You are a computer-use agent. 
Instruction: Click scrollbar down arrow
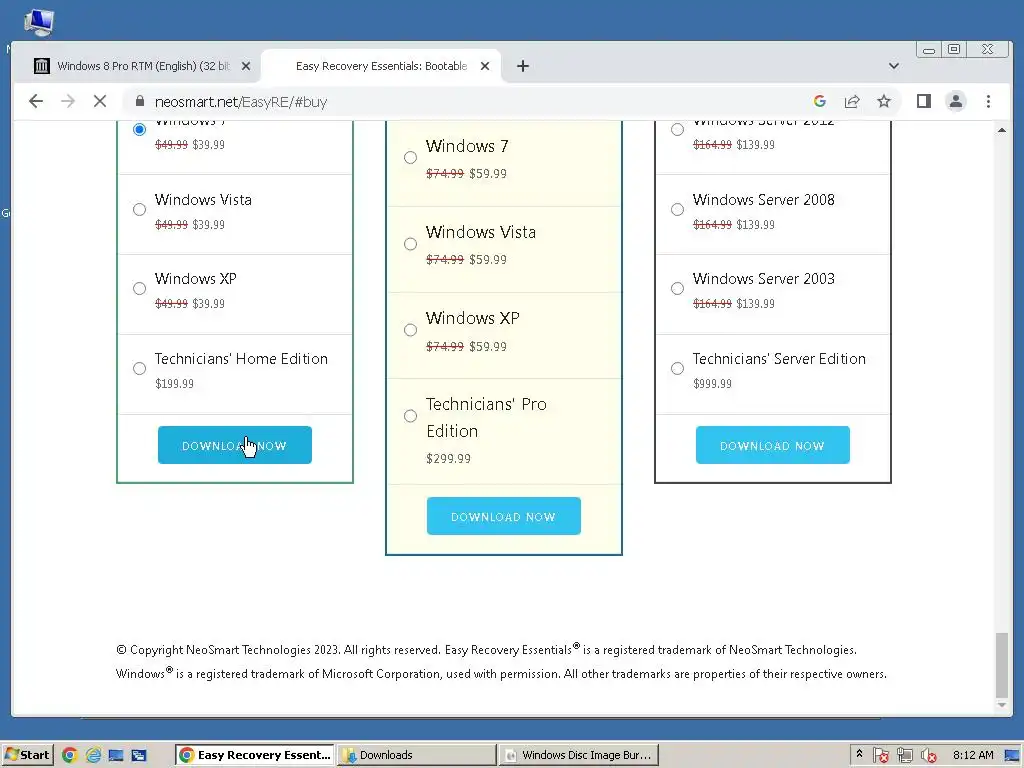1002,705
